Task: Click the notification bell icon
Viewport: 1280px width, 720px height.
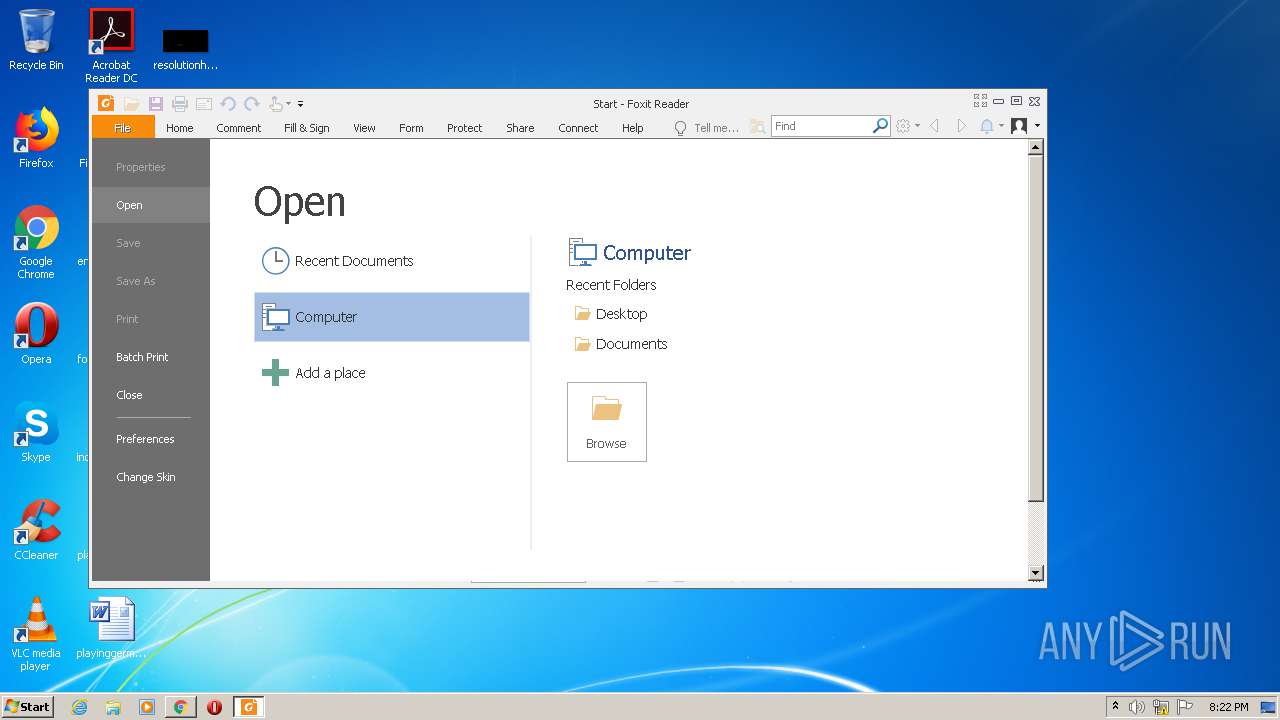Action: 987,126
